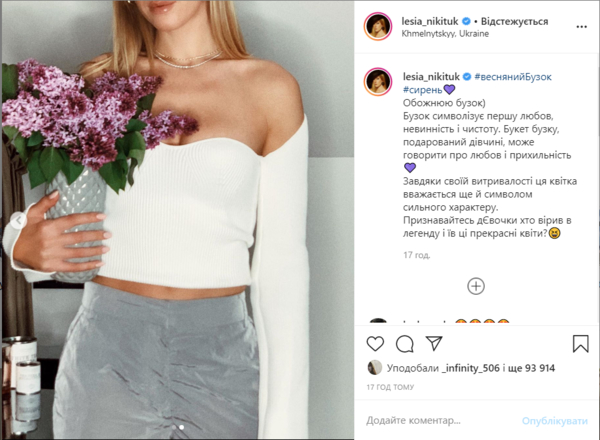Load more comments with the plus circle
Image resolution: width=600 pixels, height=440 pixels.
(476, 287)
